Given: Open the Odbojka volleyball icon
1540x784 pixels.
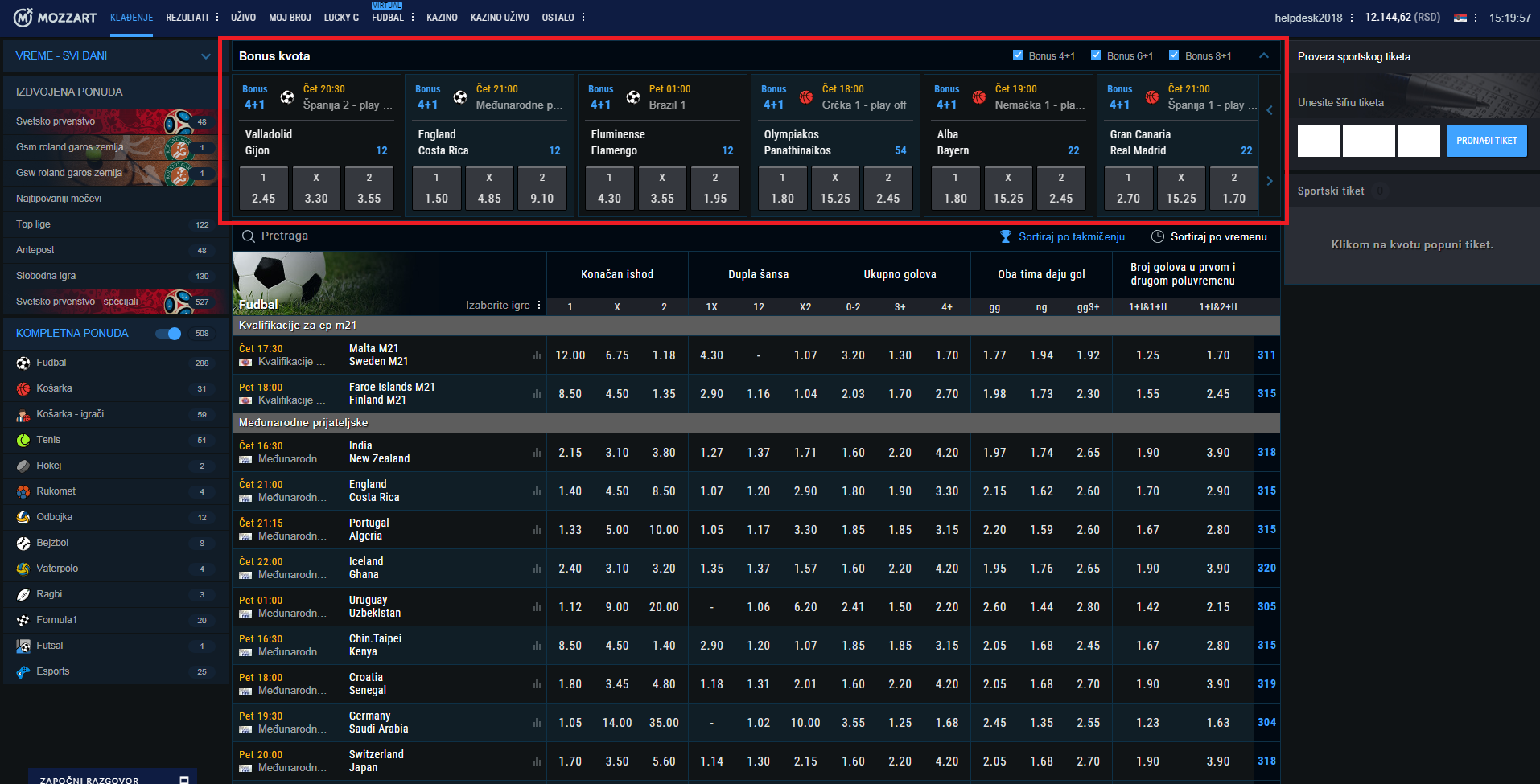Looking at the screenshot, I should 23,517.
